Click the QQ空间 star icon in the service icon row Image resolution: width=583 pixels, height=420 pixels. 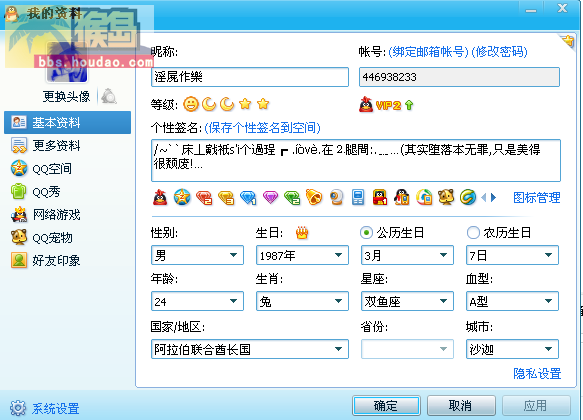[x=182, y=197]
